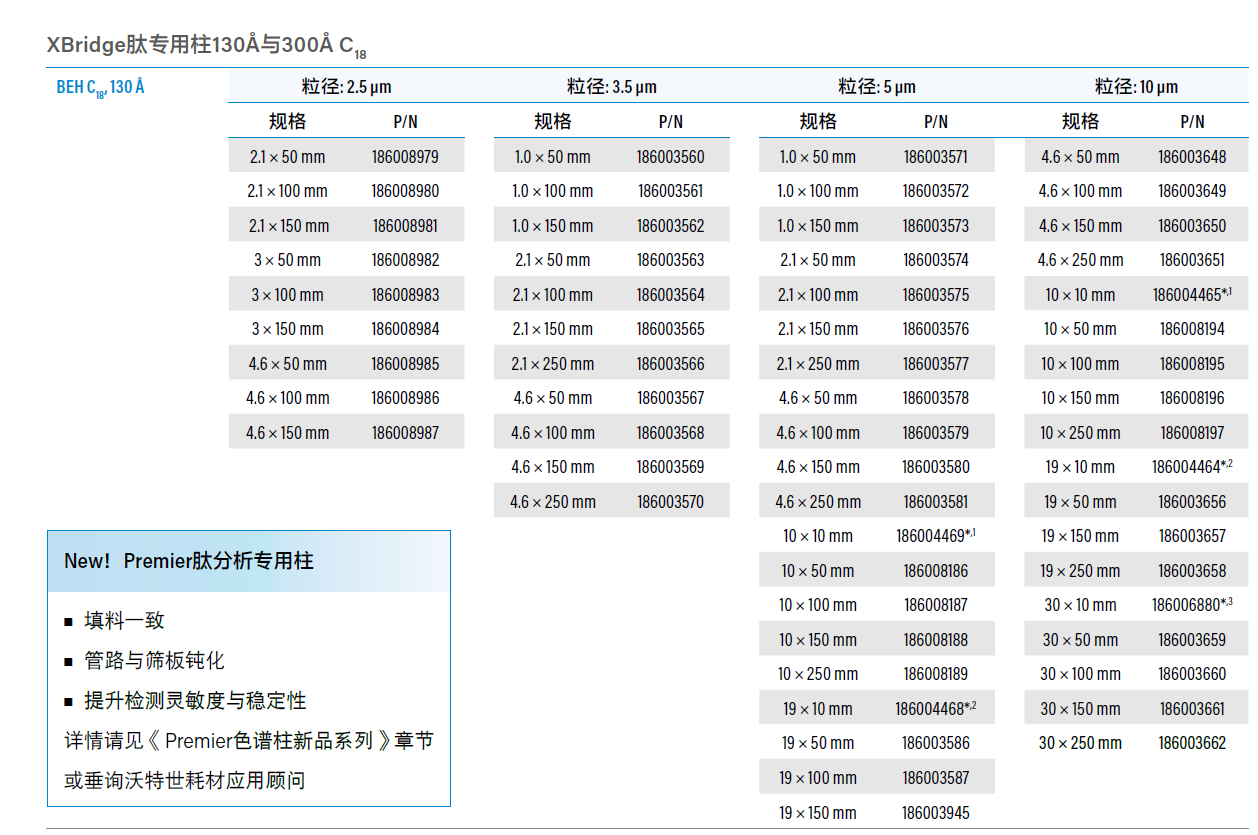Select part number 186003561
This screenshot has height=835, width=1258.
[x=670, y=191]
